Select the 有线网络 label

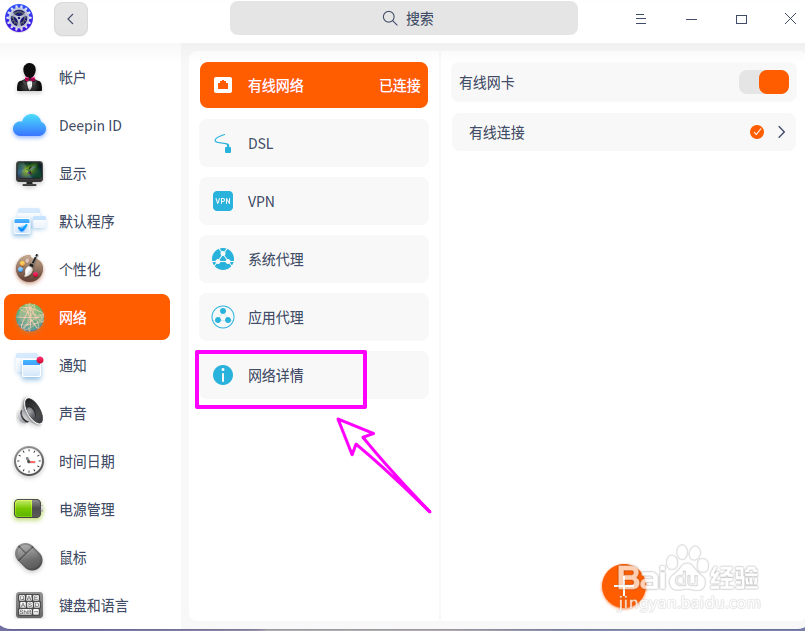276,85
